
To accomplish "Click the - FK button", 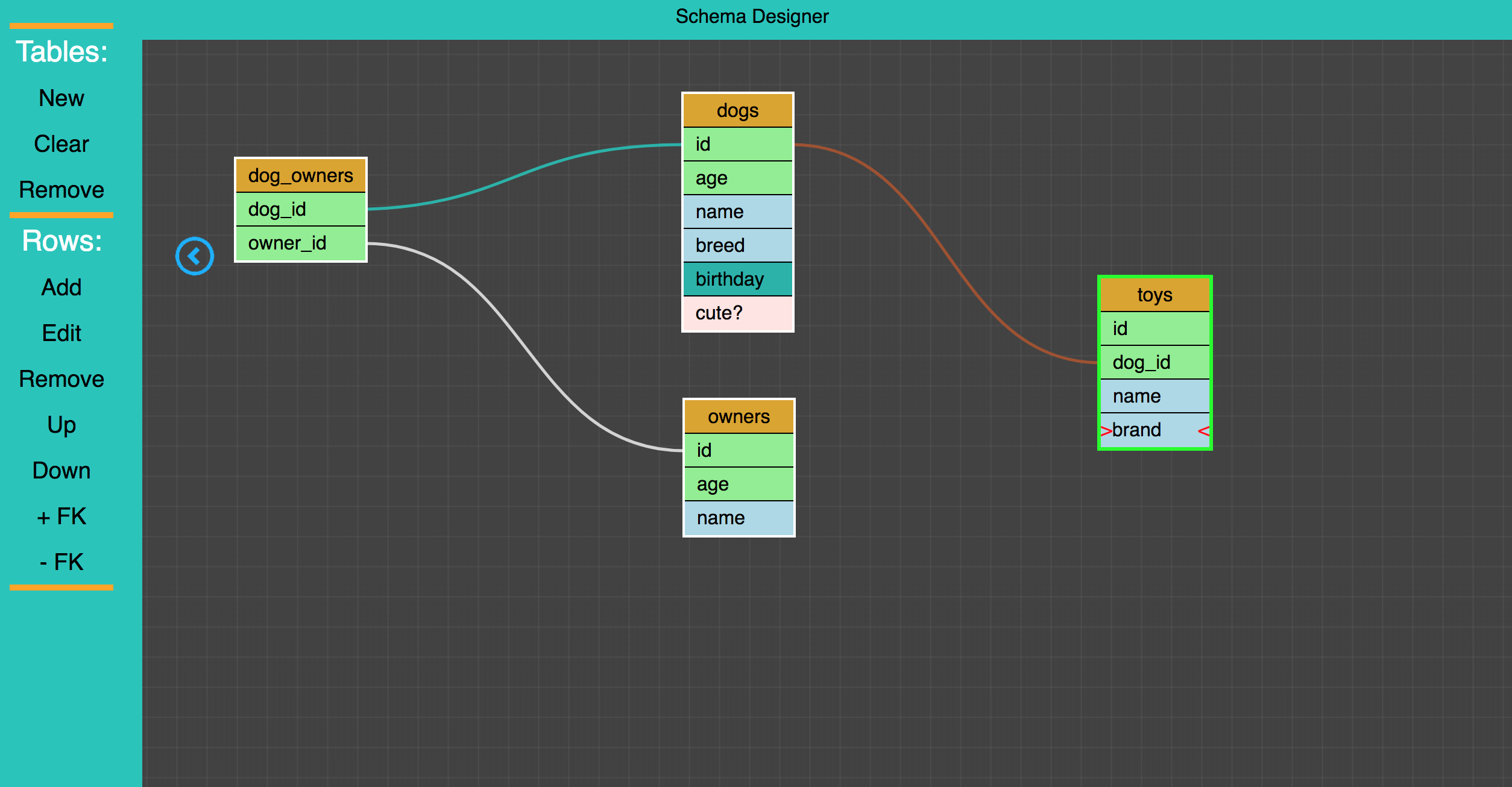I will pyautogui.click(x=61, y=562).
